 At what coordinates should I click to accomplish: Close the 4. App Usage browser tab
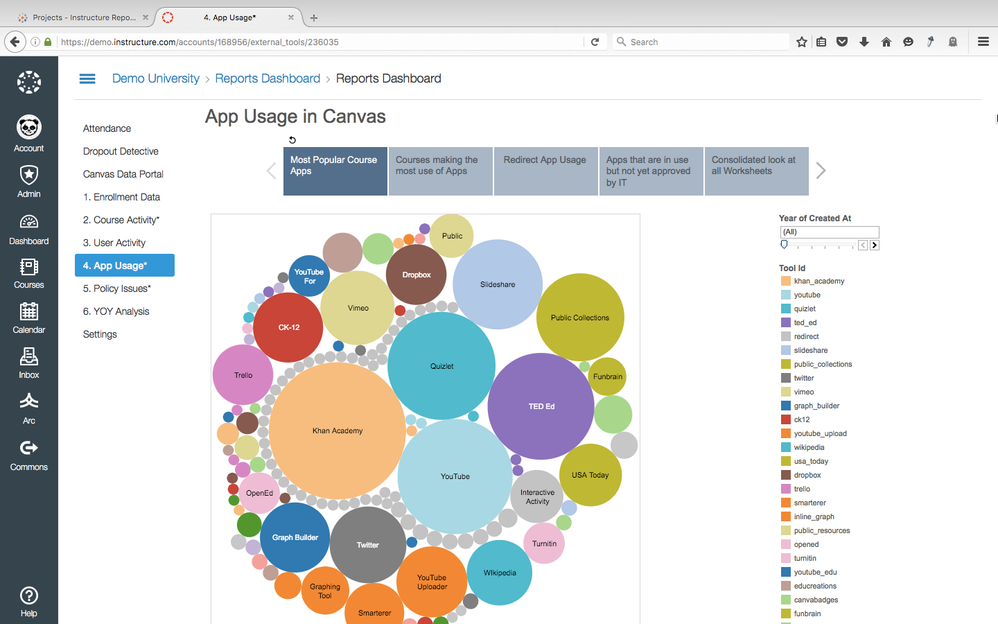click(291, 18)
